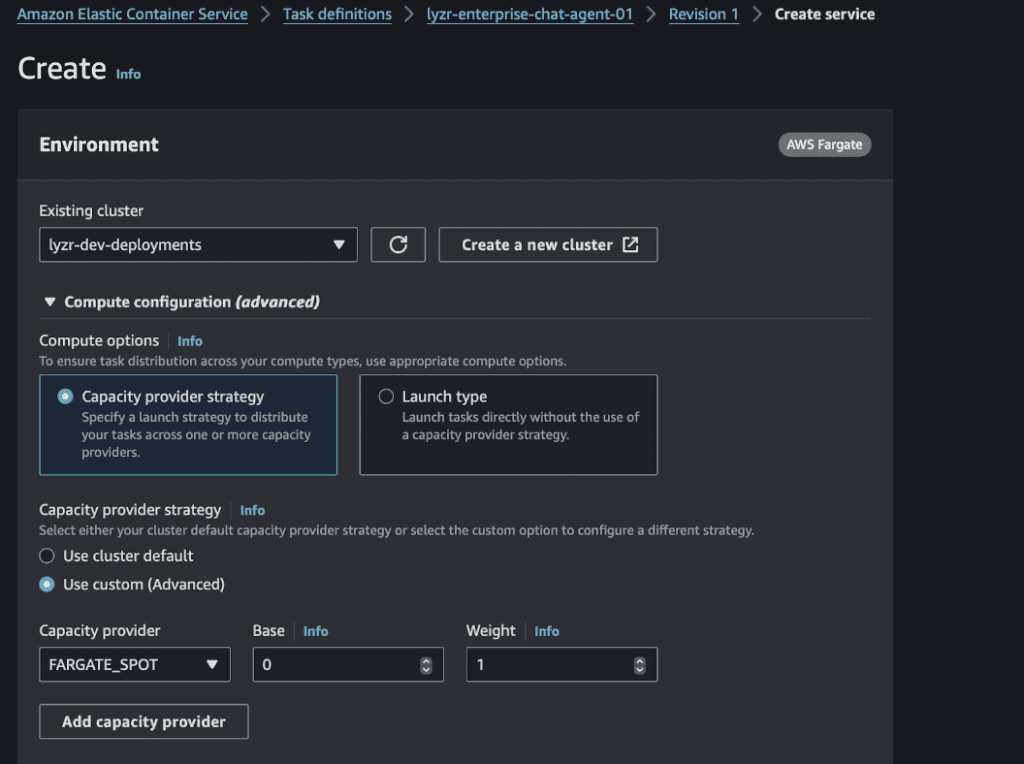Screen dimensions: 1024x764
Task: Click the Existing cluster label
Action: coord(91,211)
